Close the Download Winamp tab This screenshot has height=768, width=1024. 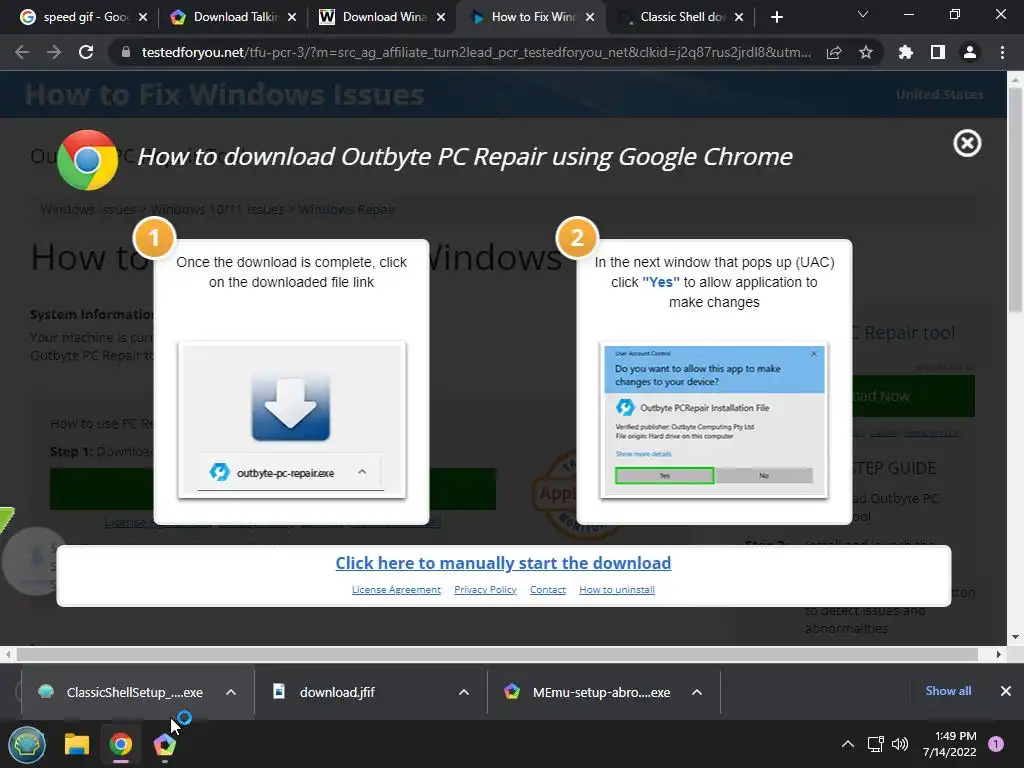point(441,17)
